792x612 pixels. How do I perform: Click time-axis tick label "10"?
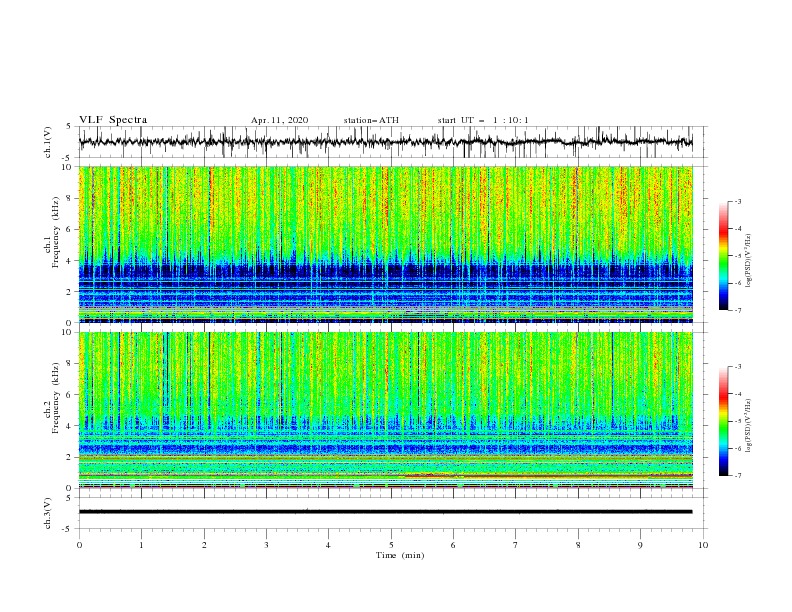[703, 545]
